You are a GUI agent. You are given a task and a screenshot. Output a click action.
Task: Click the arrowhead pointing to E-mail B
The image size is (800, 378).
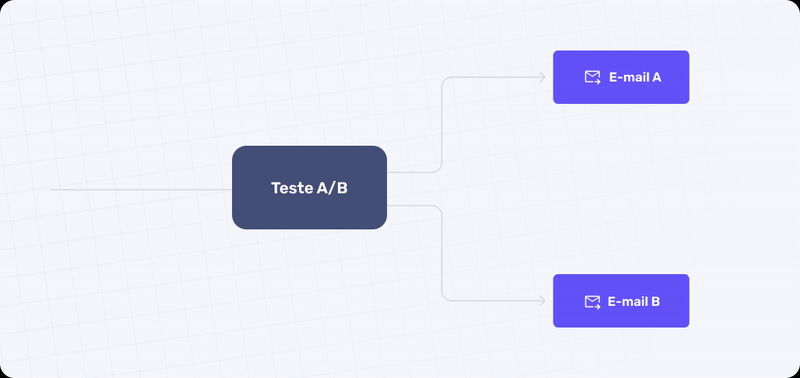(542, 301)
